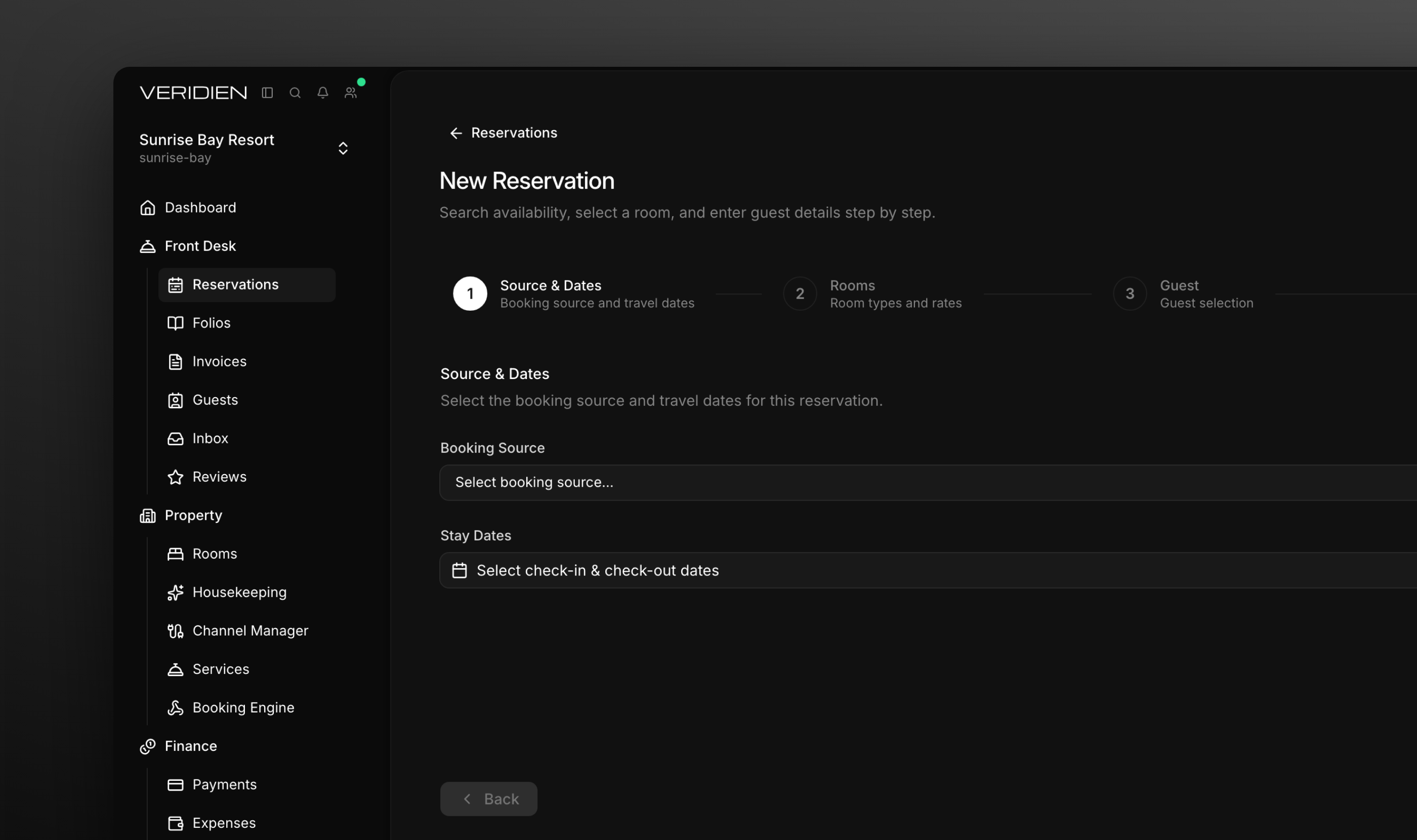The height and width of the screenshot is (840, 1417).
Task: Click the Back button
Action: pos(488,799)
